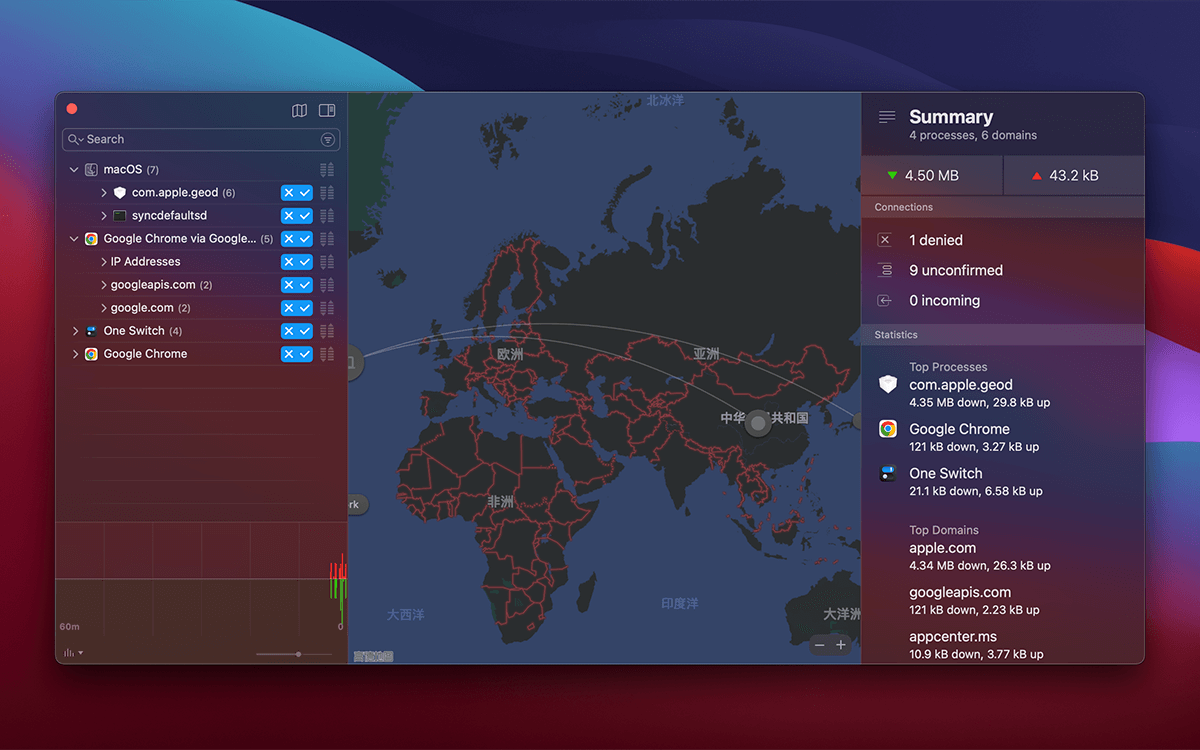
Task: Deny connections on the last Google Chrome row
Action: (x=289, y=354)
